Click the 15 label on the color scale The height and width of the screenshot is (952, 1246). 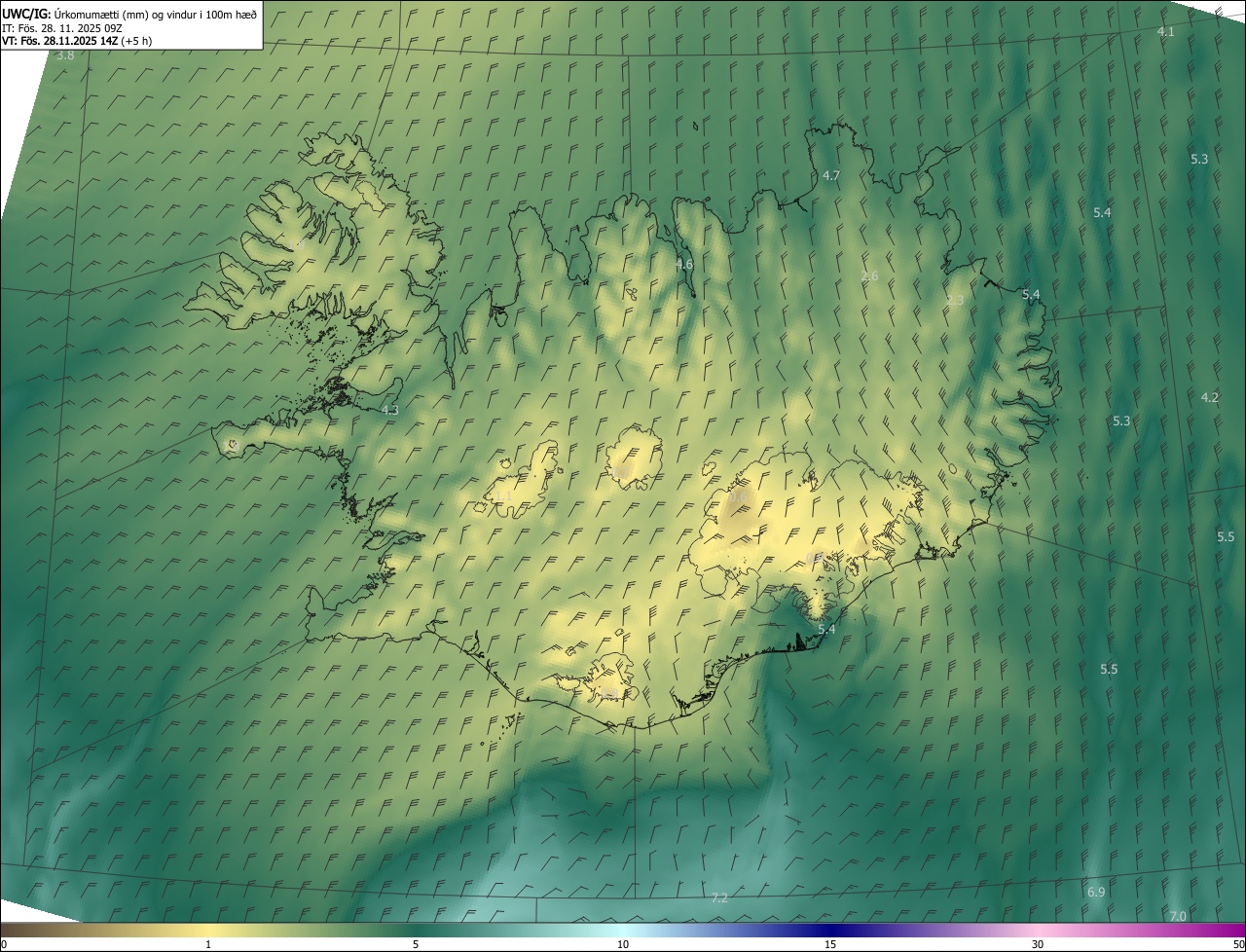[x=830, y=944]
